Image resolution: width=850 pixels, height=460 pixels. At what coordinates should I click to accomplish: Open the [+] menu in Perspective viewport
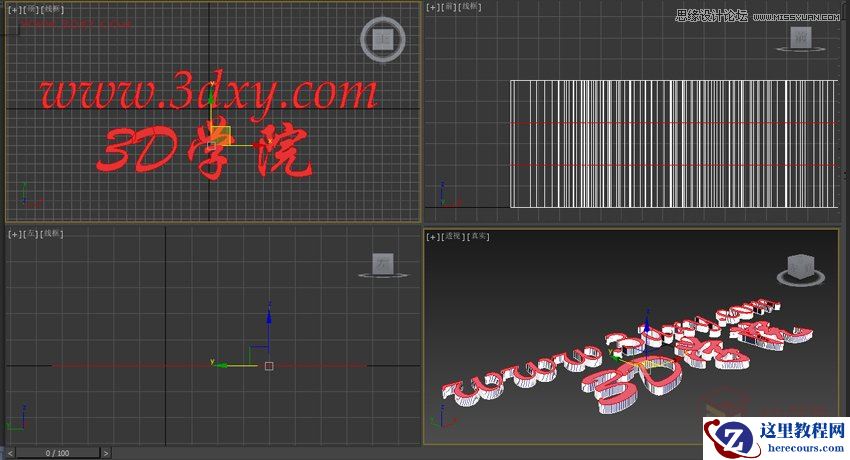click(433, 237)
